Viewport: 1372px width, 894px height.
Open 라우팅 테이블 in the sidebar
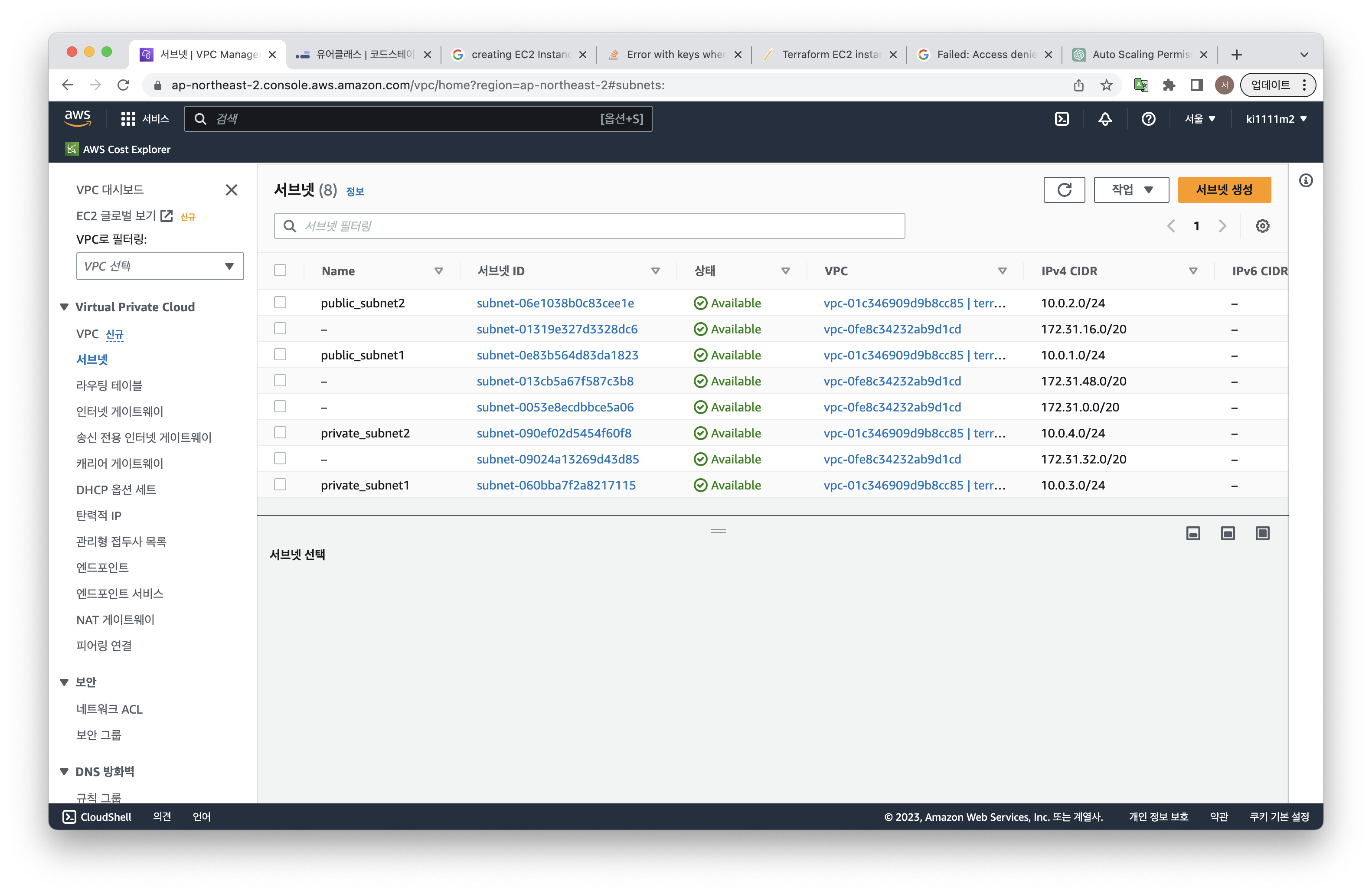[x=110, y=385]
